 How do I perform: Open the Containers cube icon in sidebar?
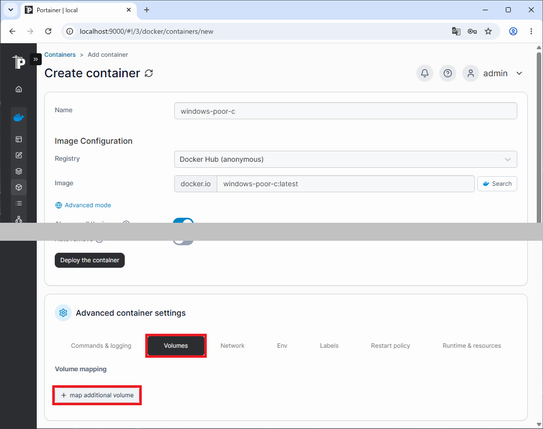click(19, 187)
